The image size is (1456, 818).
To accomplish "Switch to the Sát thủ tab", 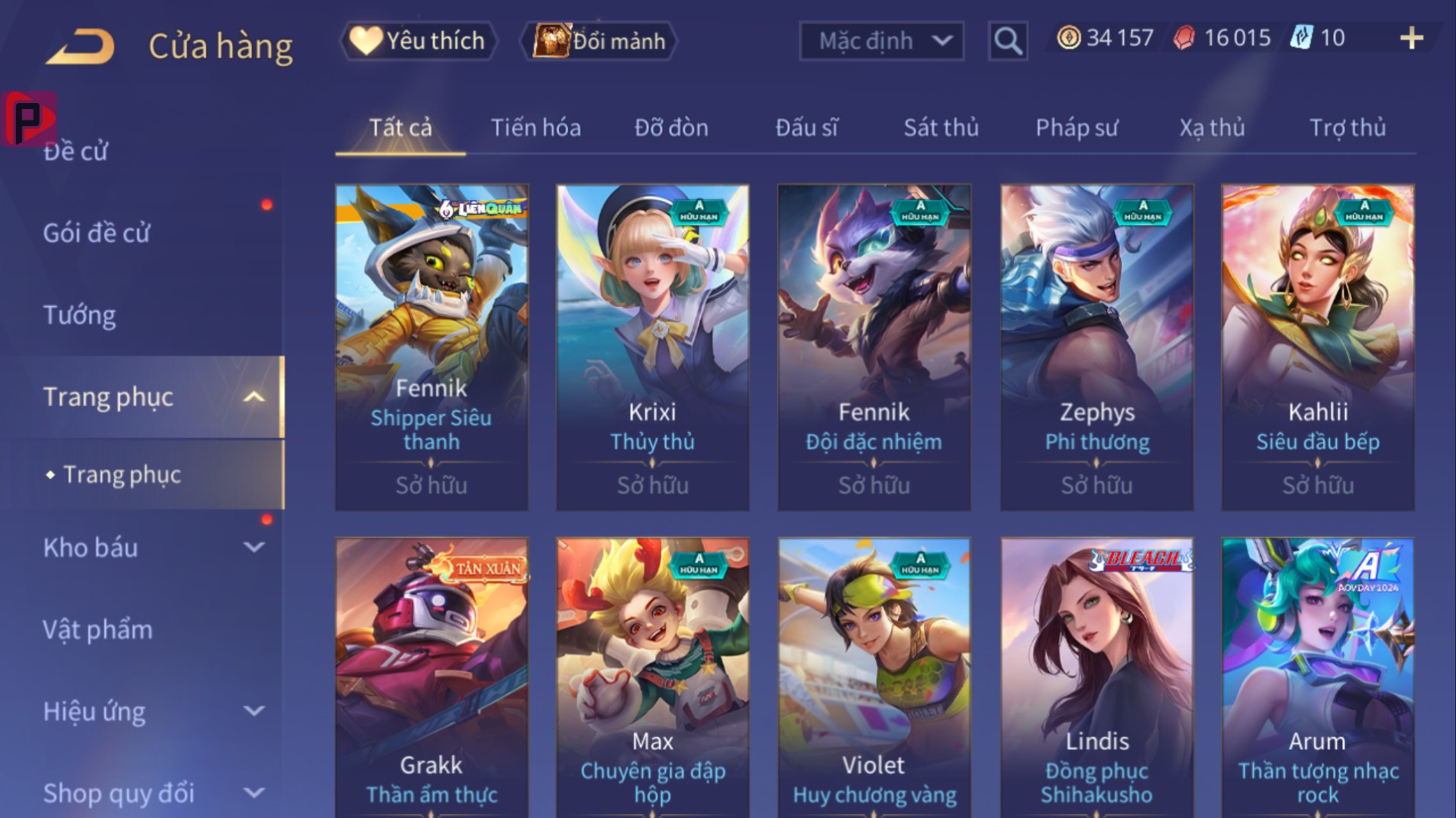I will 941,128.
